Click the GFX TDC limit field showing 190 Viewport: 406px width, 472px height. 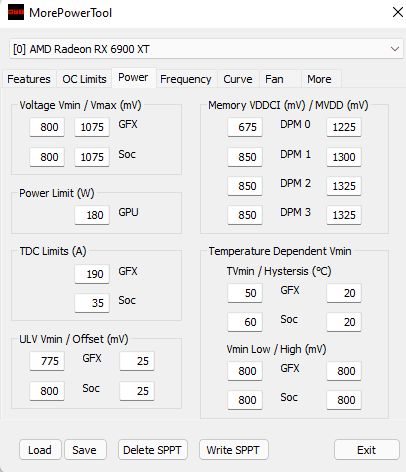(x=92, y=274)
